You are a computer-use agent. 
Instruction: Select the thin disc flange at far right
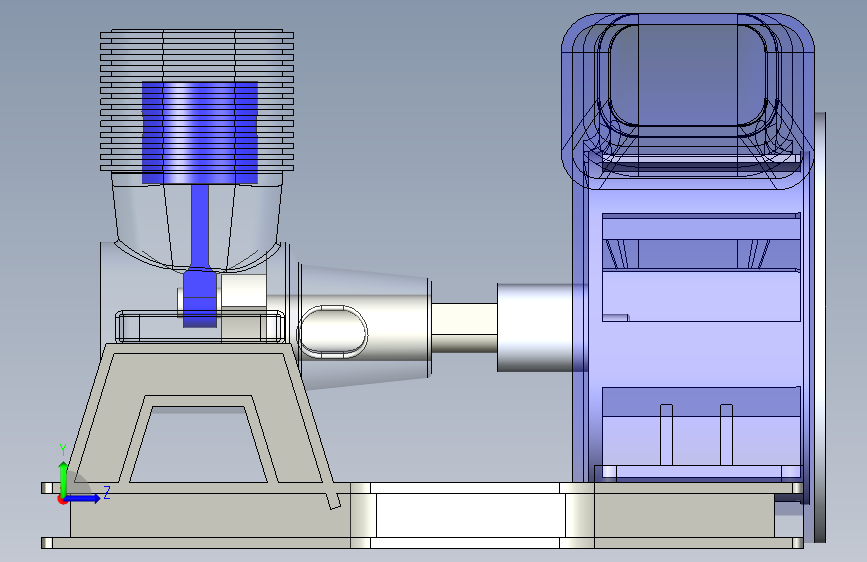[x=820, y=327]
